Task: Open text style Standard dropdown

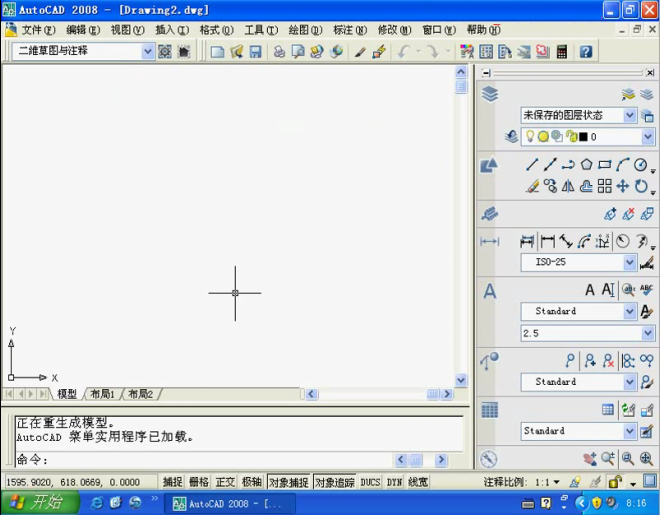Action: coord(630,311)
